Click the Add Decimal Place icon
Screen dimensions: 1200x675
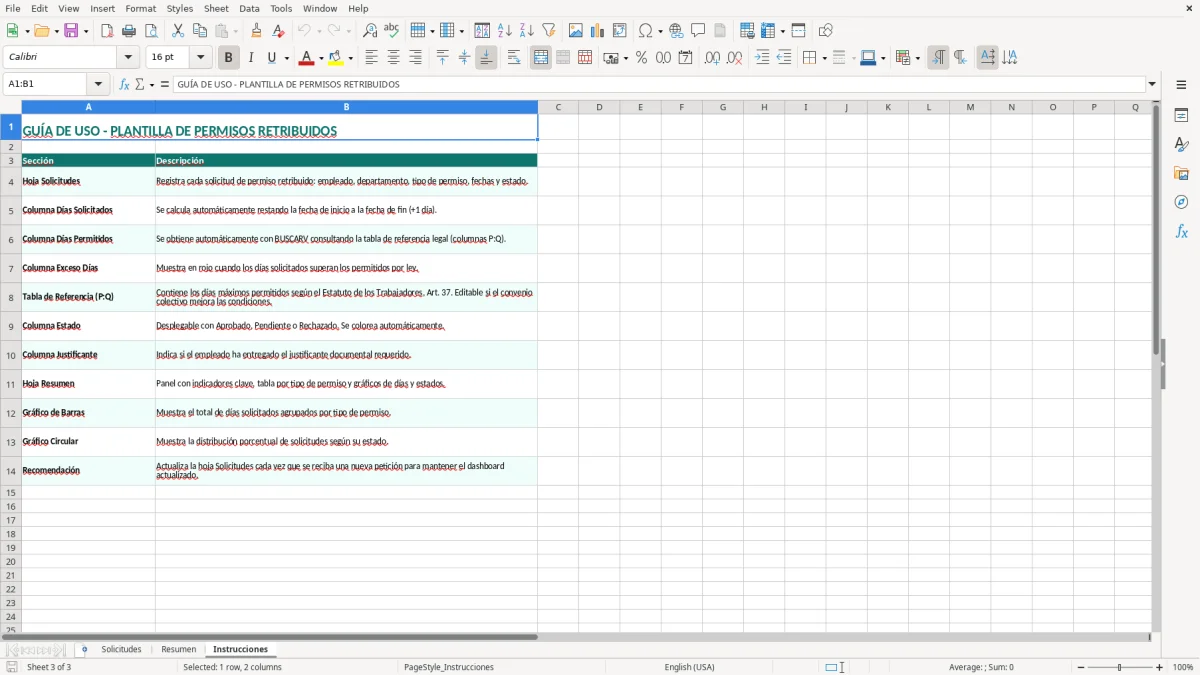click(712, 58)
